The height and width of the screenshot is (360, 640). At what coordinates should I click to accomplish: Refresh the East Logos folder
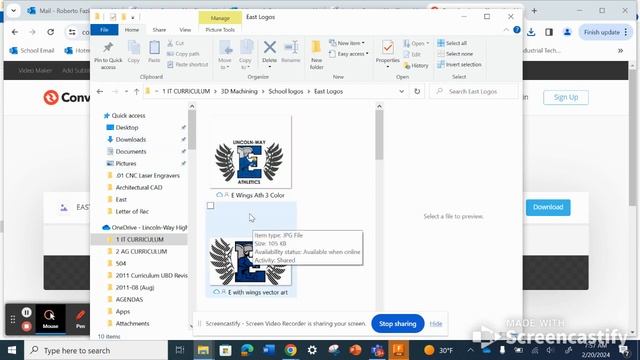[417, 91]
